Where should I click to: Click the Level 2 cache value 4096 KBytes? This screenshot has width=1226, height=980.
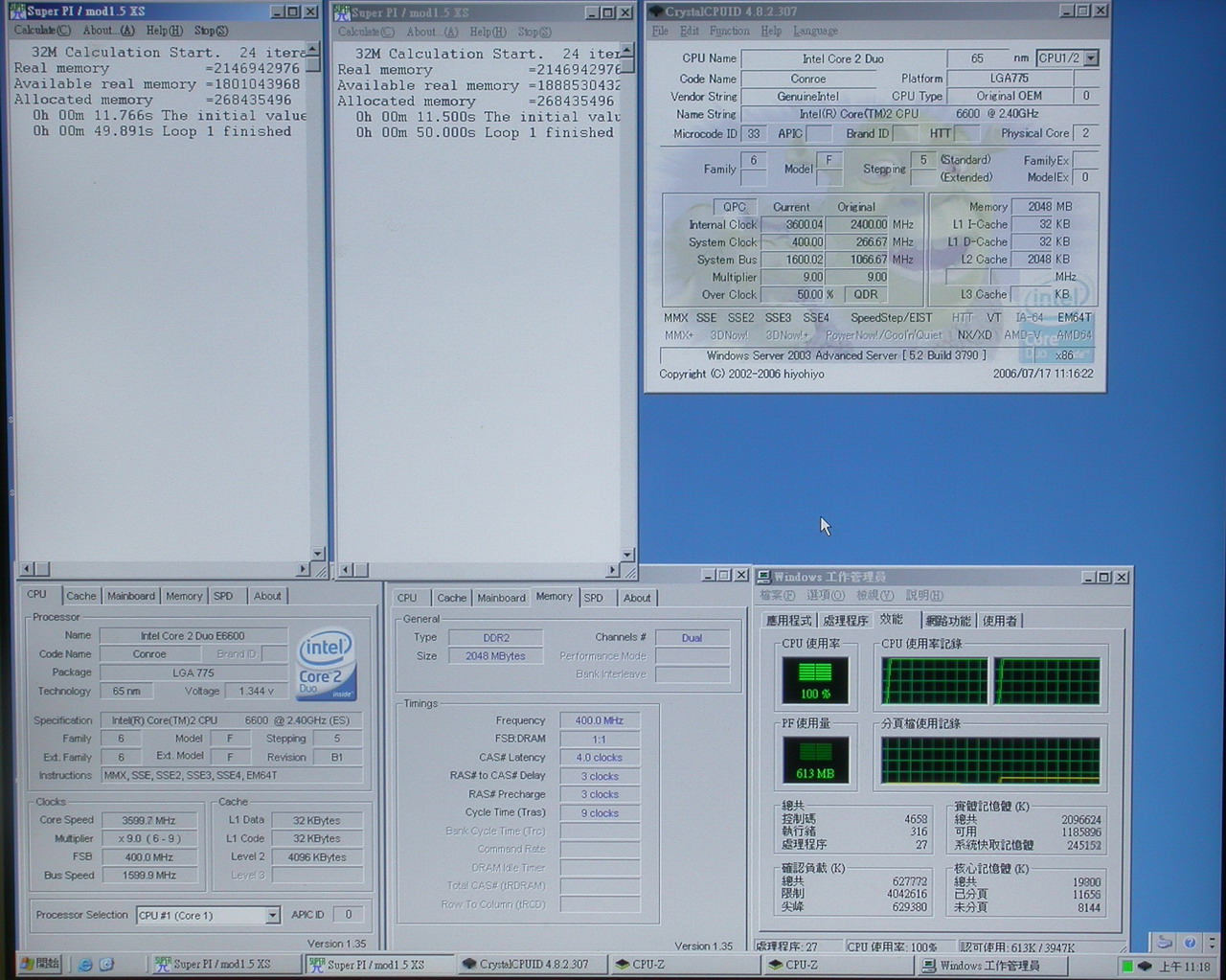[317, 857]
